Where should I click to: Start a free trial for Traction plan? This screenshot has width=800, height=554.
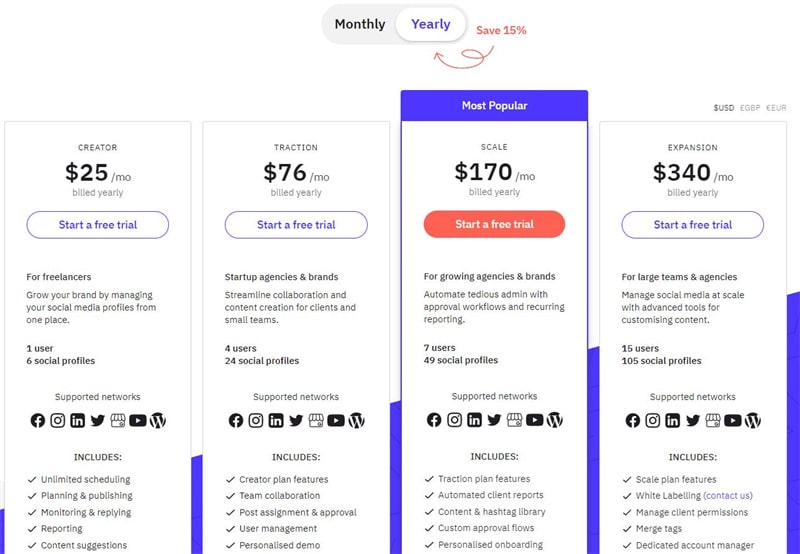pos(296,225)
